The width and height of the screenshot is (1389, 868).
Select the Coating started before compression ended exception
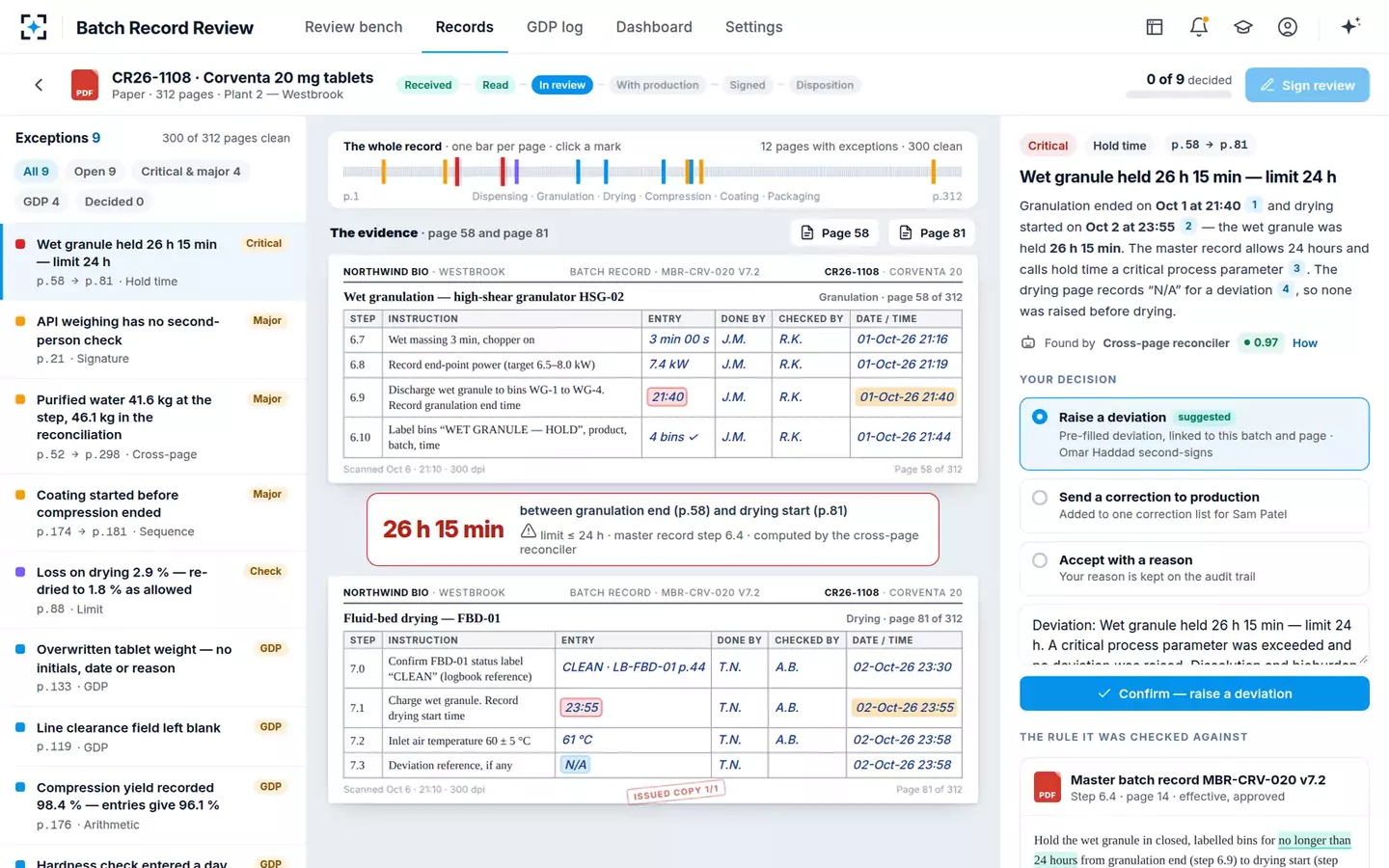pos(152,512)
